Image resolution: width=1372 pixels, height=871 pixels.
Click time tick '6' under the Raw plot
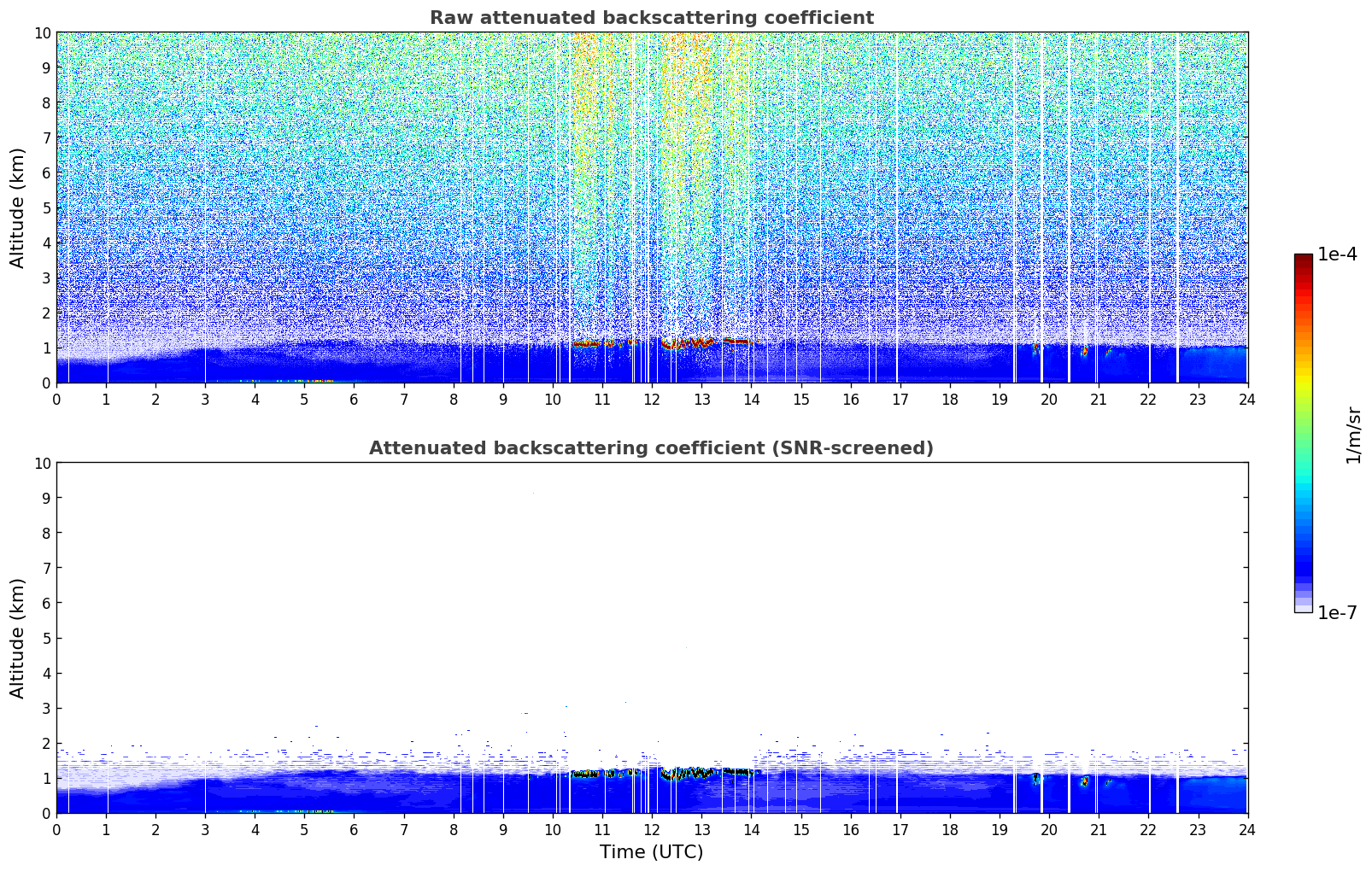coord(354,399)
